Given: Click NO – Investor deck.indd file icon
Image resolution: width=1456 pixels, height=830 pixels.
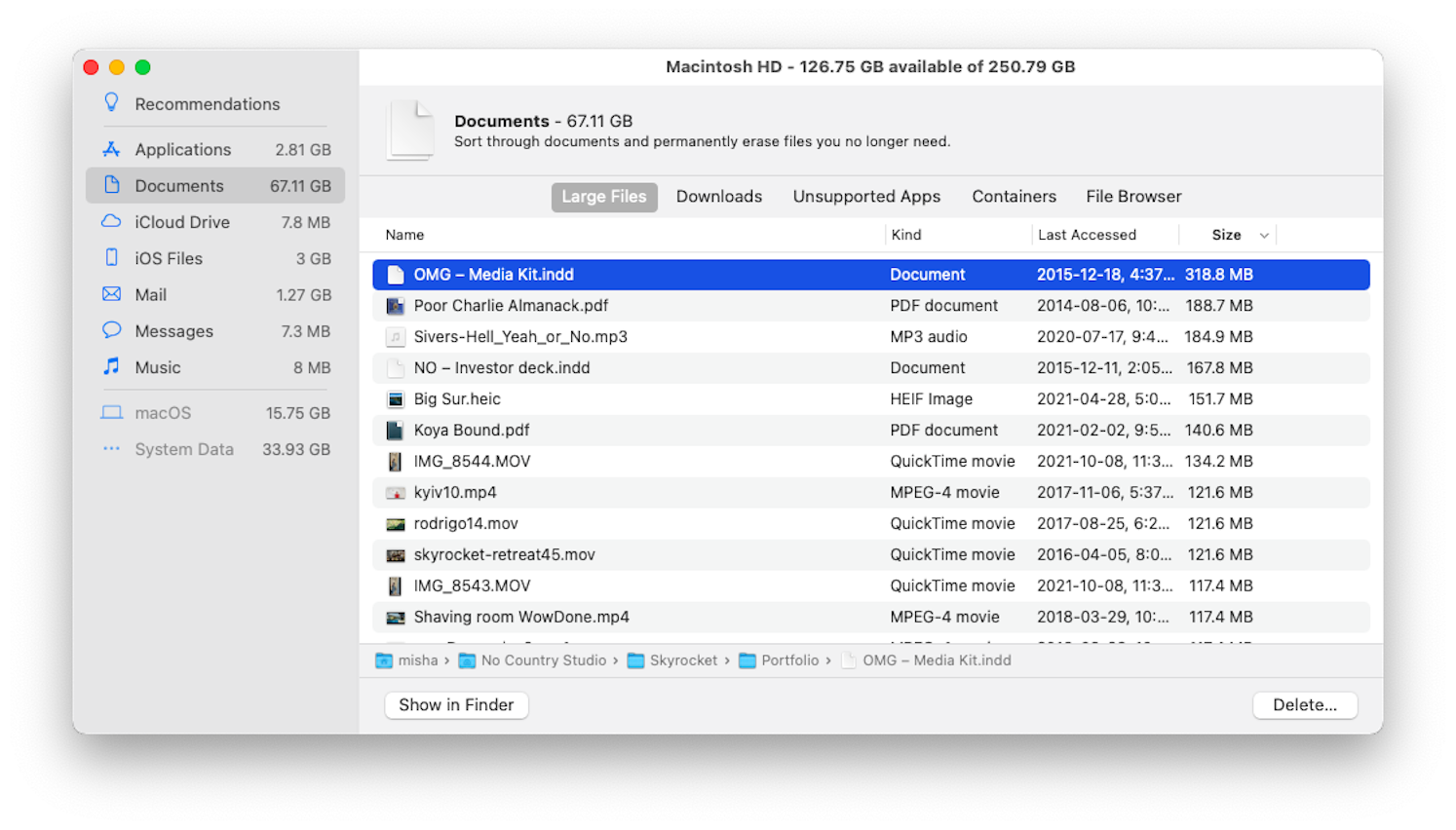Looking at the screenshot, I should click(x=395, y=368).
